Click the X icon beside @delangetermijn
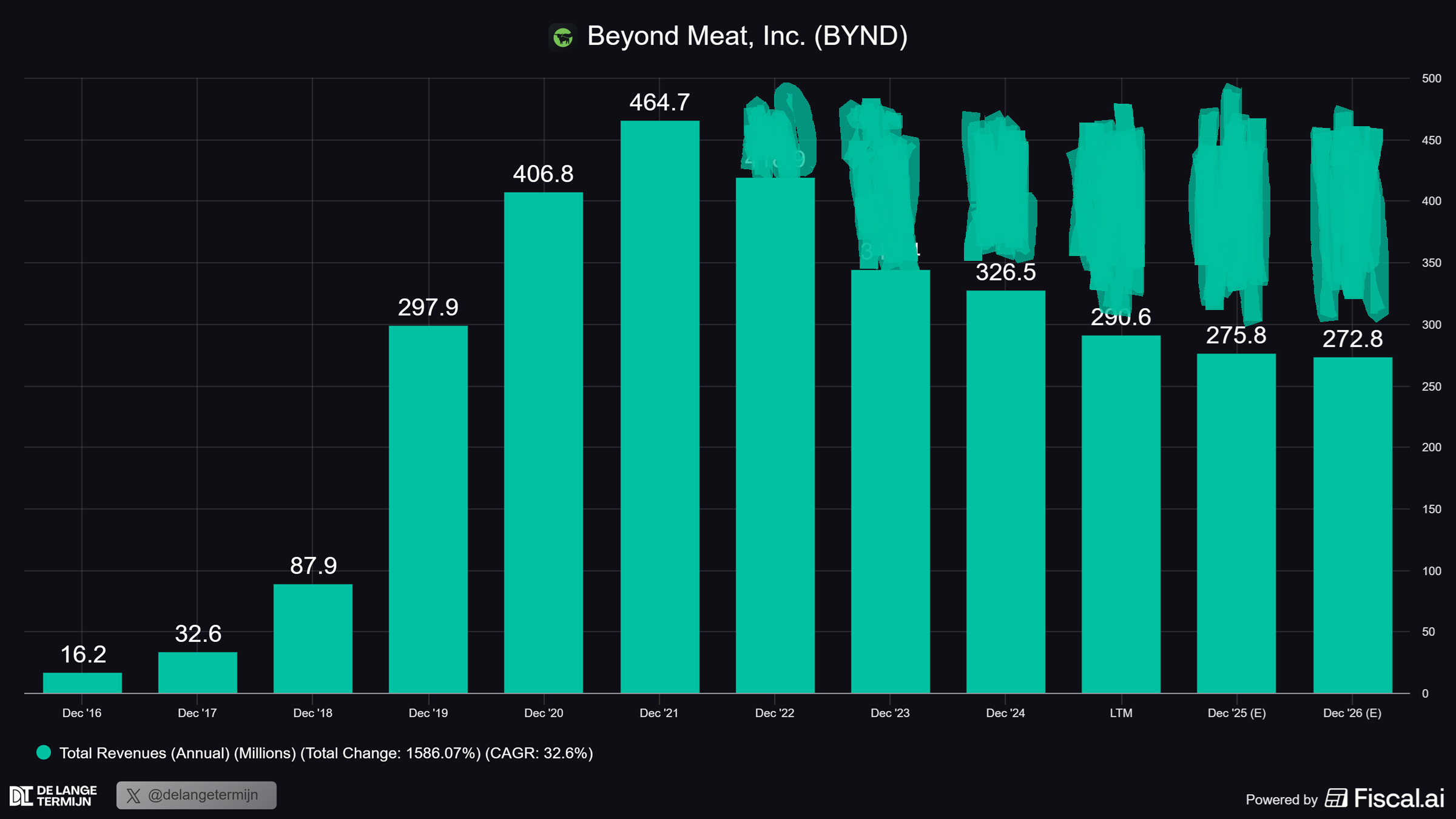This screenshot has height=819, width=1456. click(133, 795)
